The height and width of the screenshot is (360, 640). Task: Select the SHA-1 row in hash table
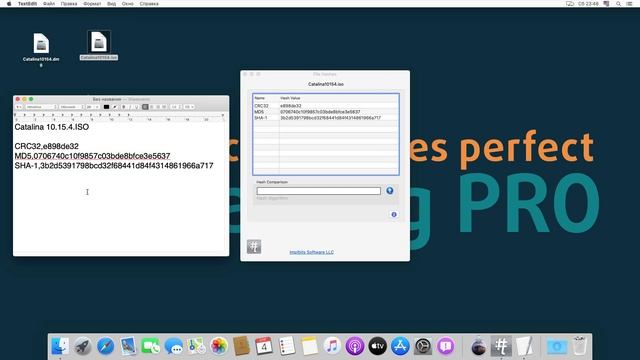(x=326, y=118)
